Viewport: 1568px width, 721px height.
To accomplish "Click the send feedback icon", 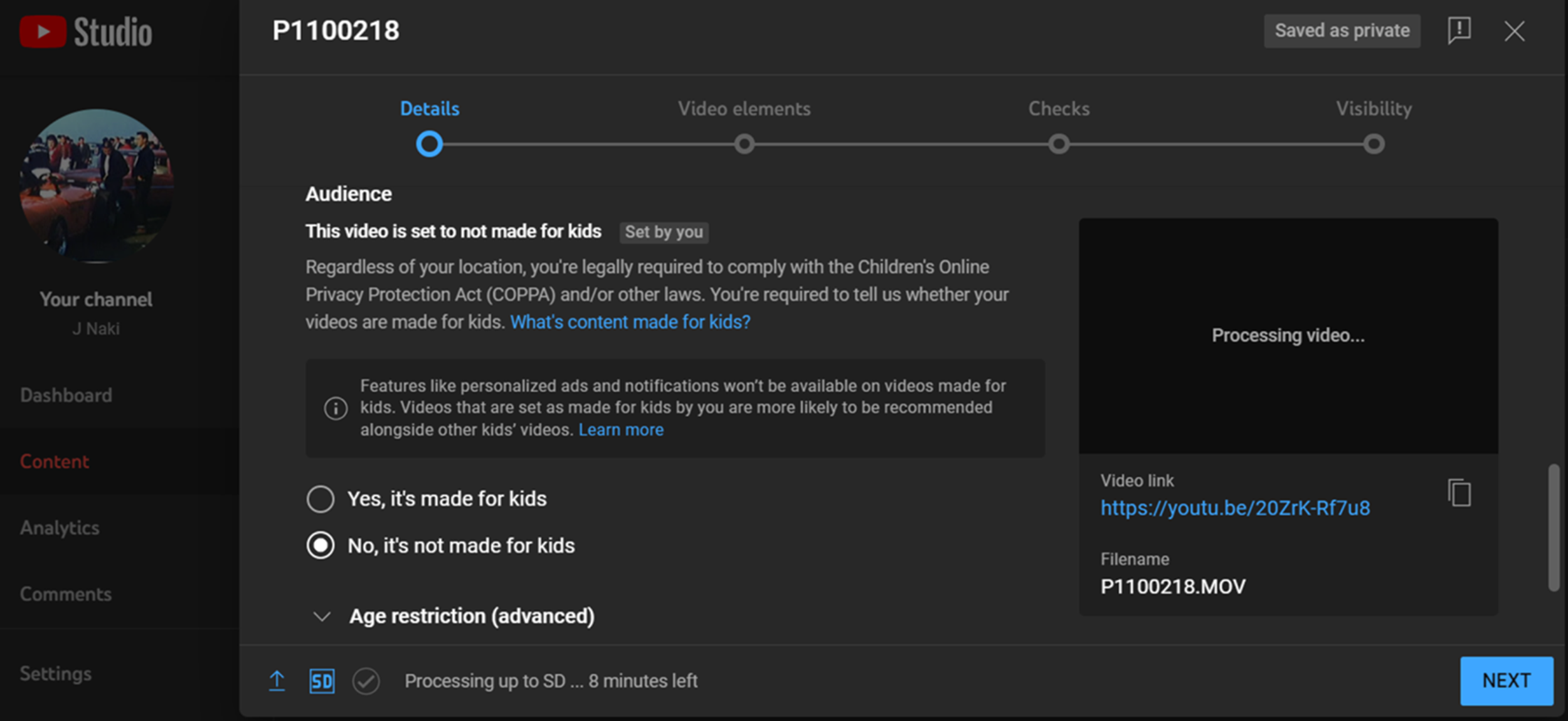I will [x=1459, y=30].
